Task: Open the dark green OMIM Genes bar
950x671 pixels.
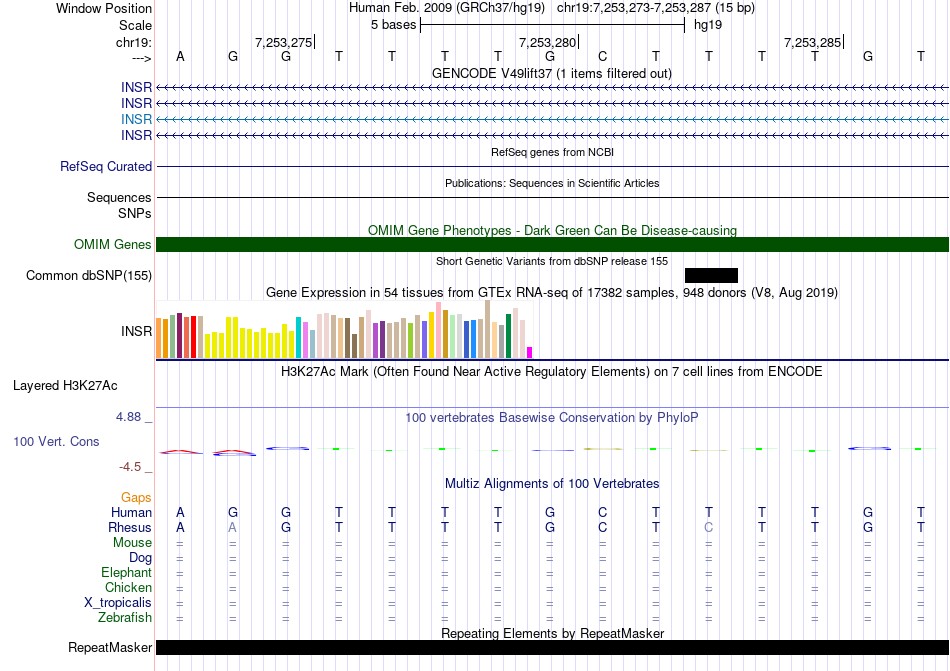Action: [552, 245]
